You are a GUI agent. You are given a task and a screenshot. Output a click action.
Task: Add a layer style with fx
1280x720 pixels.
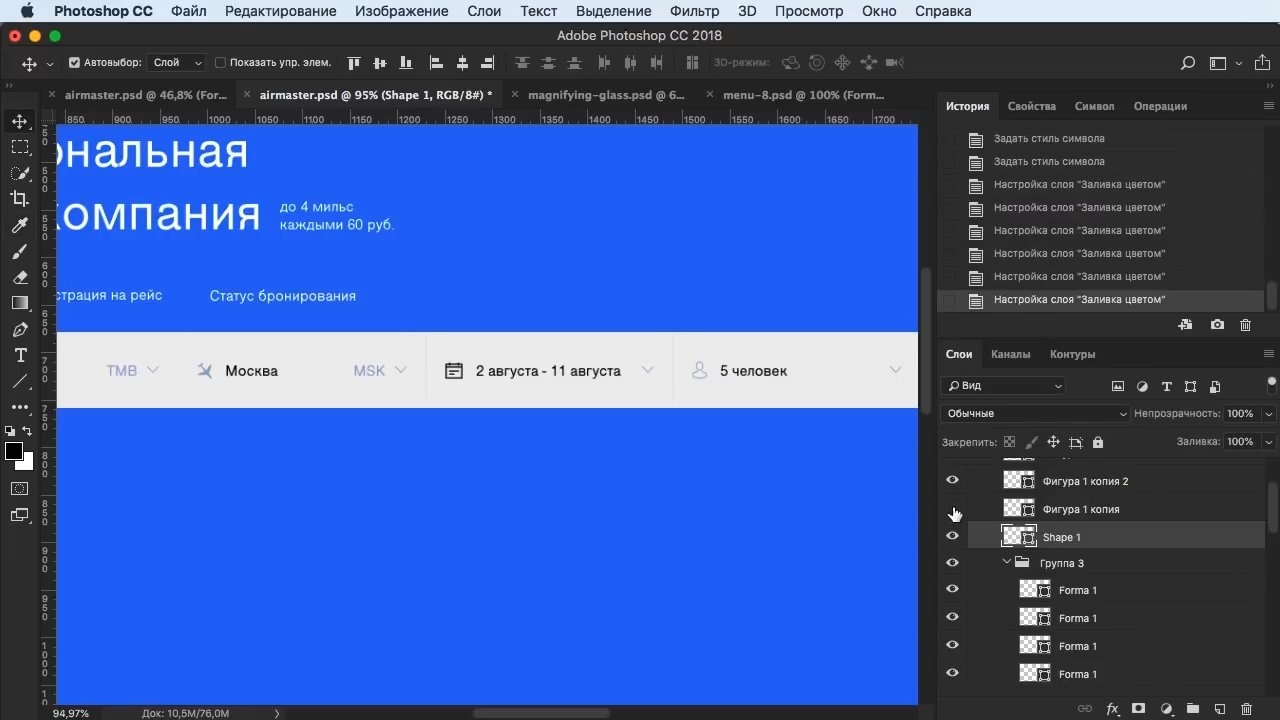click(1112, 709)
